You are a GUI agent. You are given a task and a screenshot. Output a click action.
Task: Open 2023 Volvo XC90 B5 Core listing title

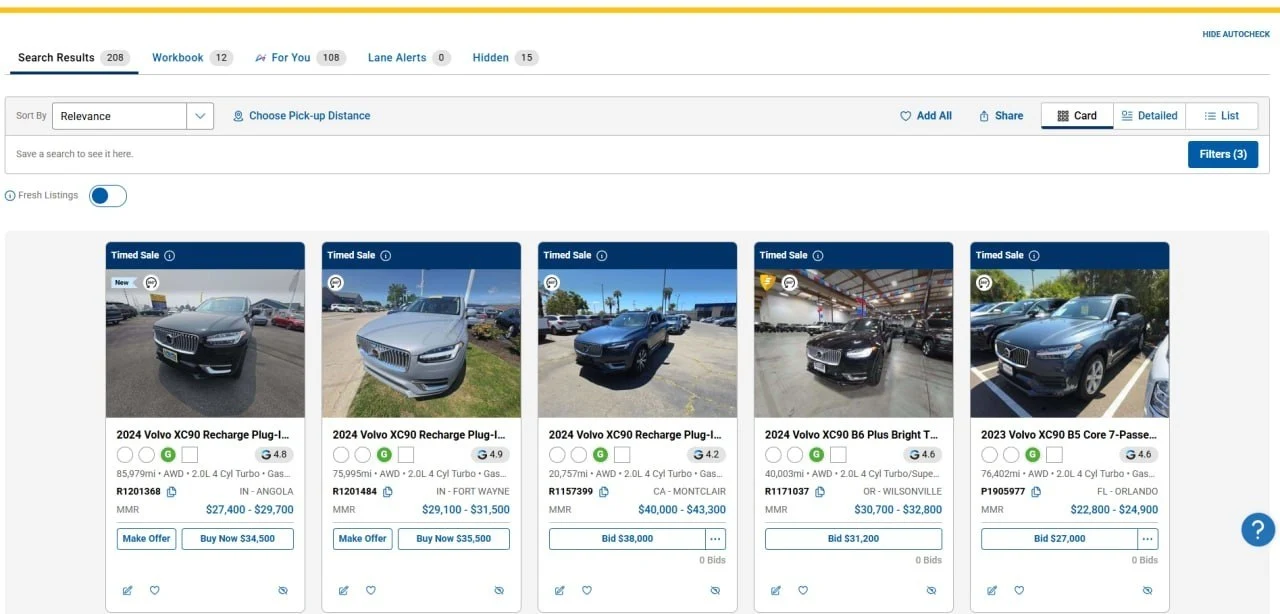(1068, 435)
